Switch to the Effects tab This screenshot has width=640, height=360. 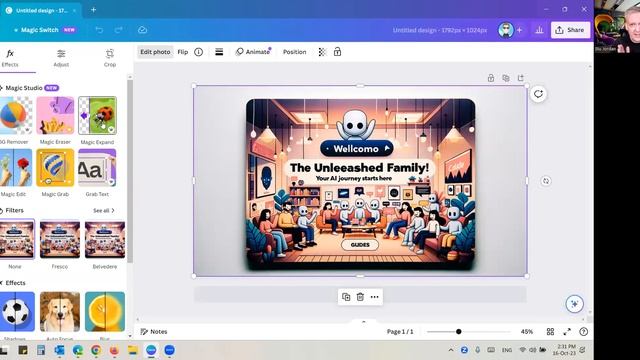[10, 58]
